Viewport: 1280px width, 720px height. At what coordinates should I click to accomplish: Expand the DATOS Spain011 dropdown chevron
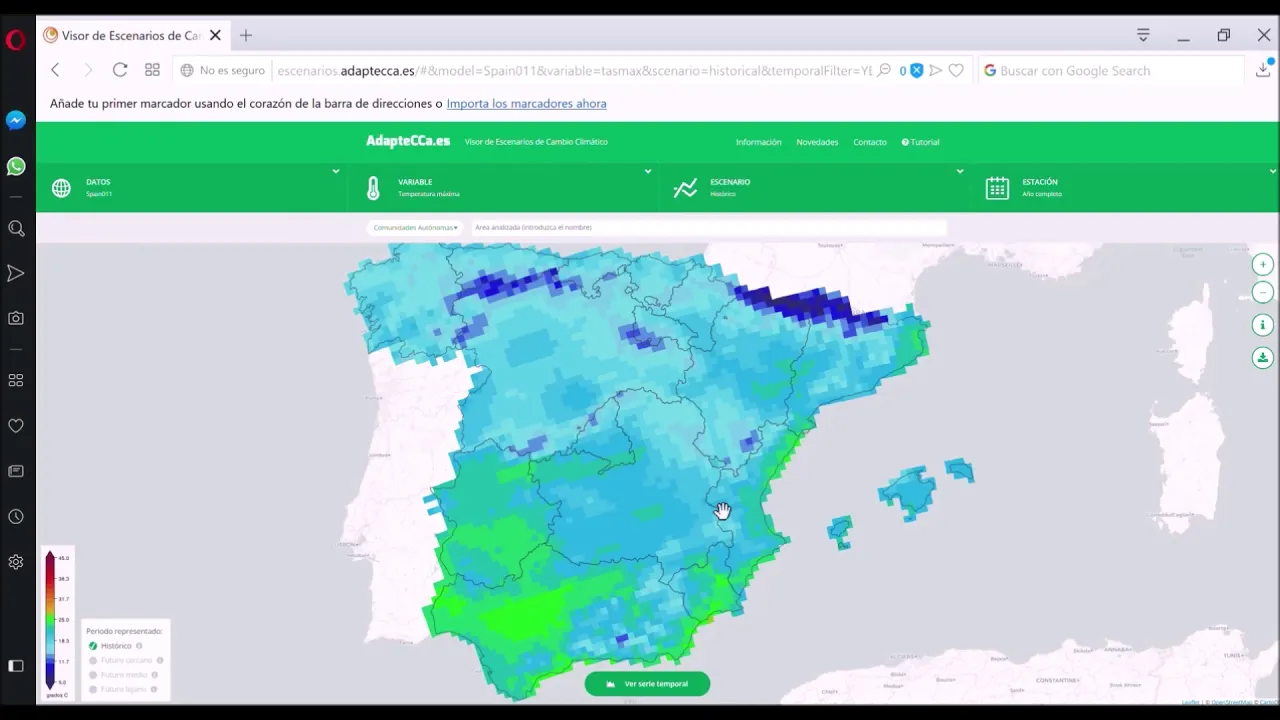click(x=336, y=171)
